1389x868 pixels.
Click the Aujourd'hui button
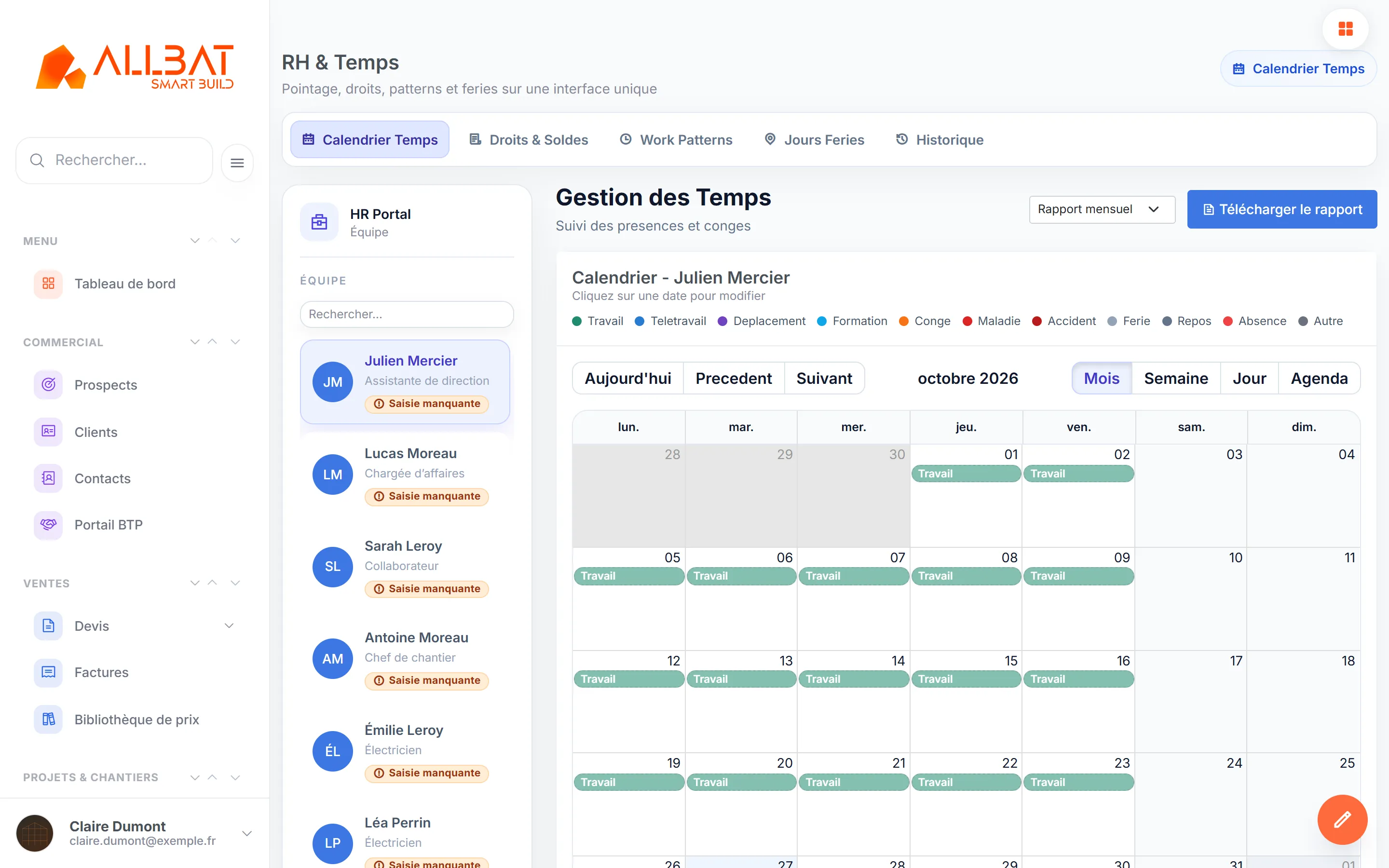click(628, 379)
